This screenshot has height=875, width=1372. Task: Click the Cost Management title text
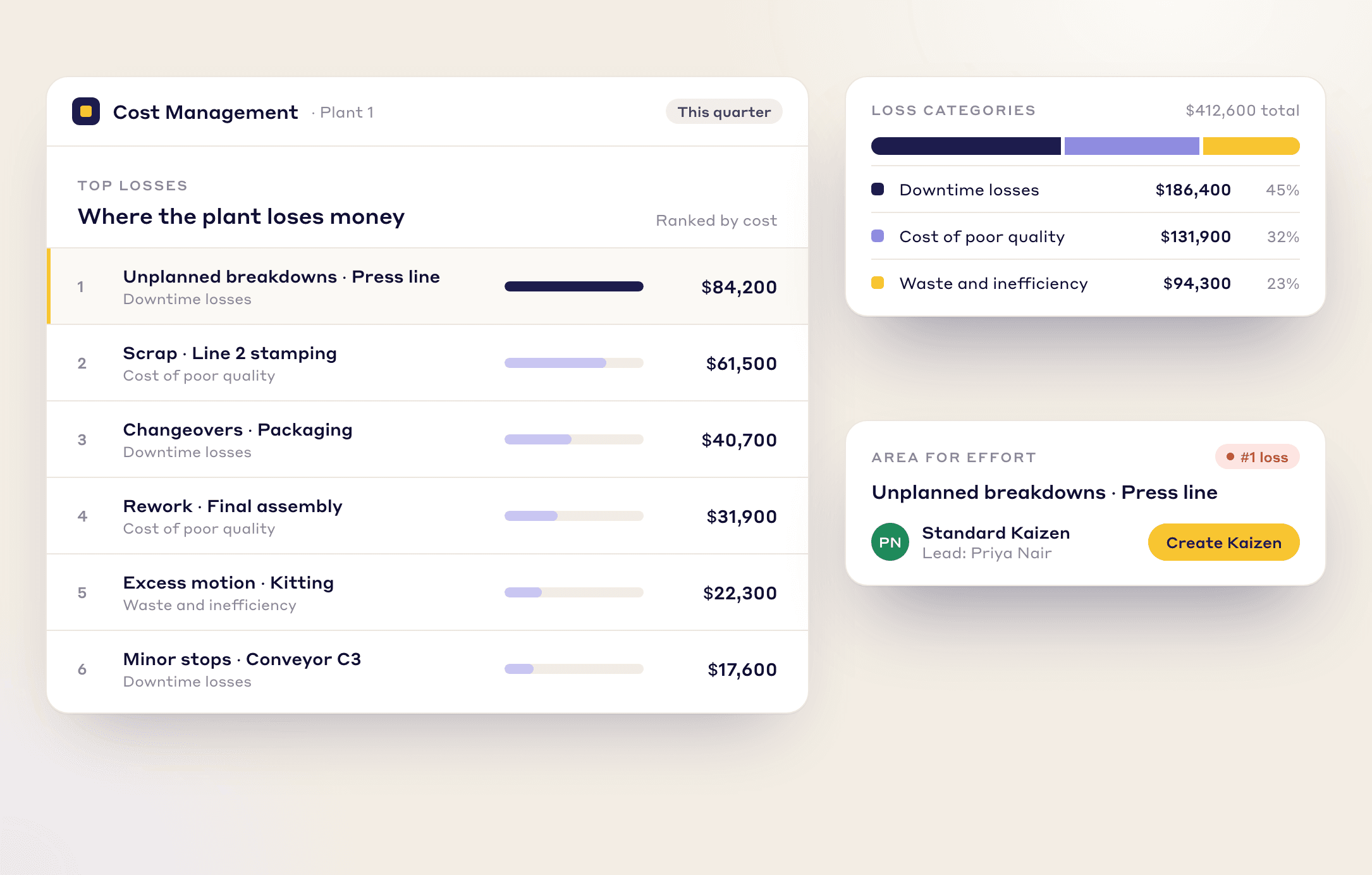tap(205, 113)
